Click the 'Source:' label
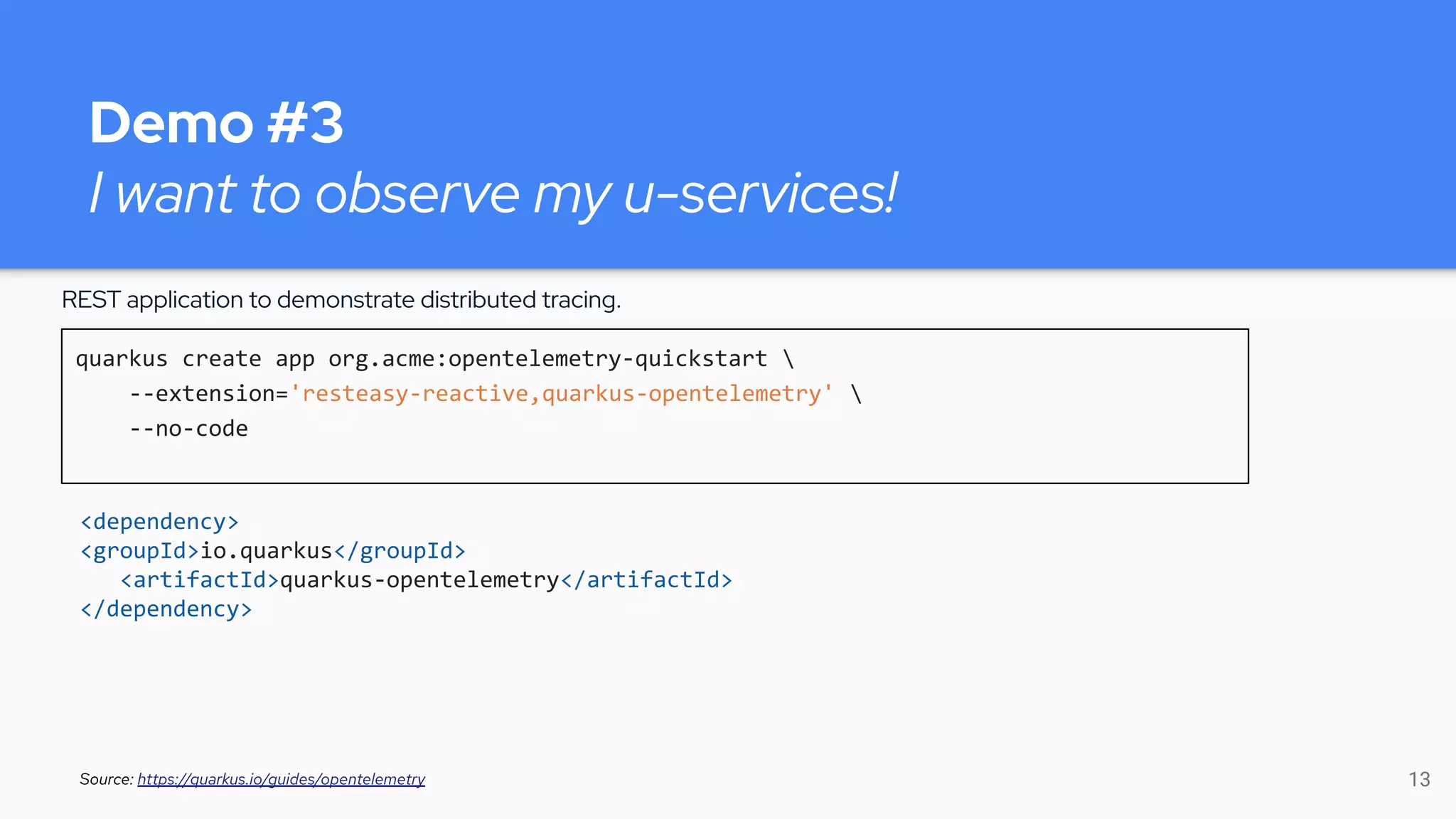This screenshot has height=819, width=1456. pyautogui.click(x=107, y=779)
